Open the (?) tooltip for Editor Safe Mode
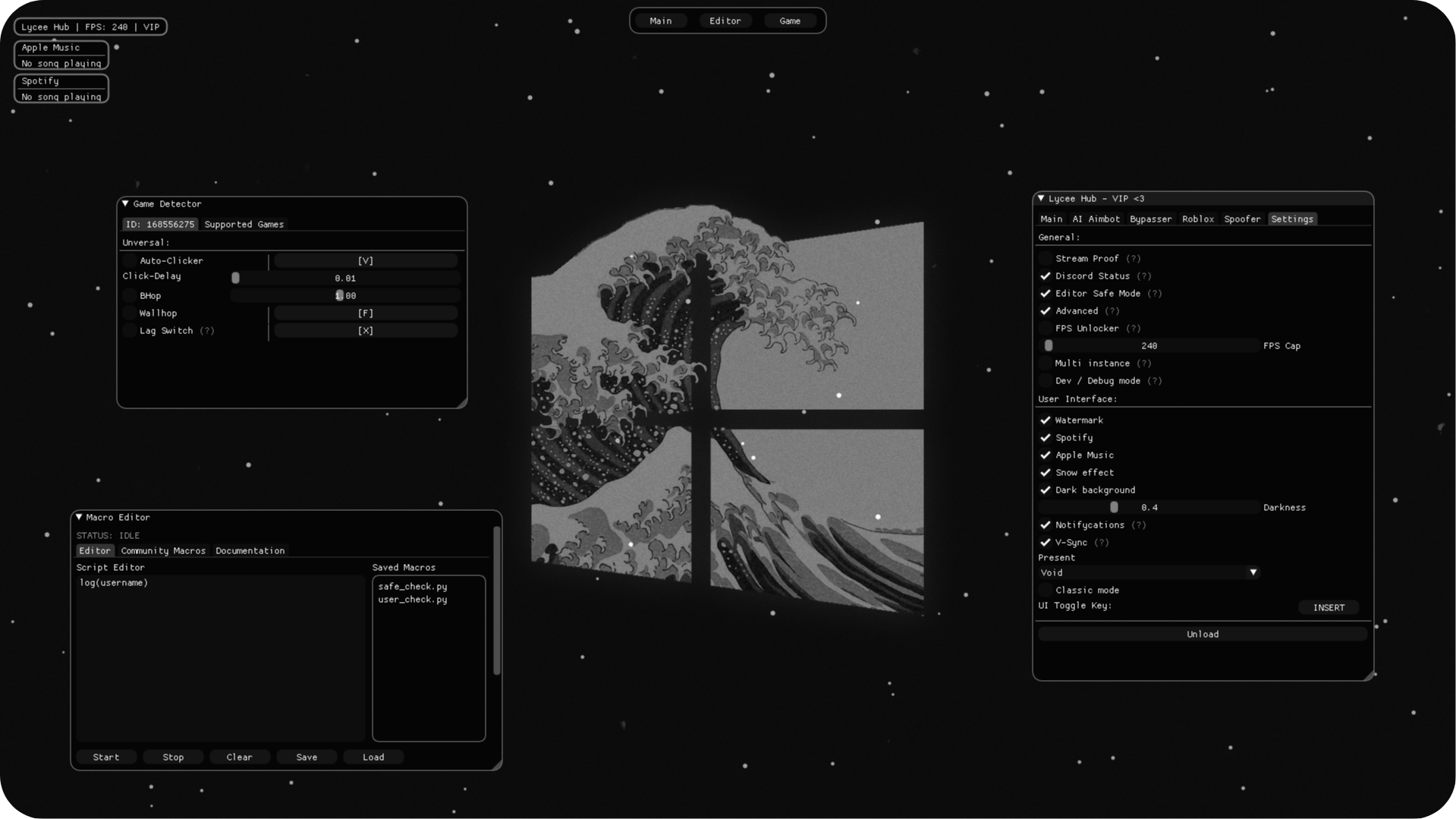This screenshot has height=819, width=1456. point(1155,294)
